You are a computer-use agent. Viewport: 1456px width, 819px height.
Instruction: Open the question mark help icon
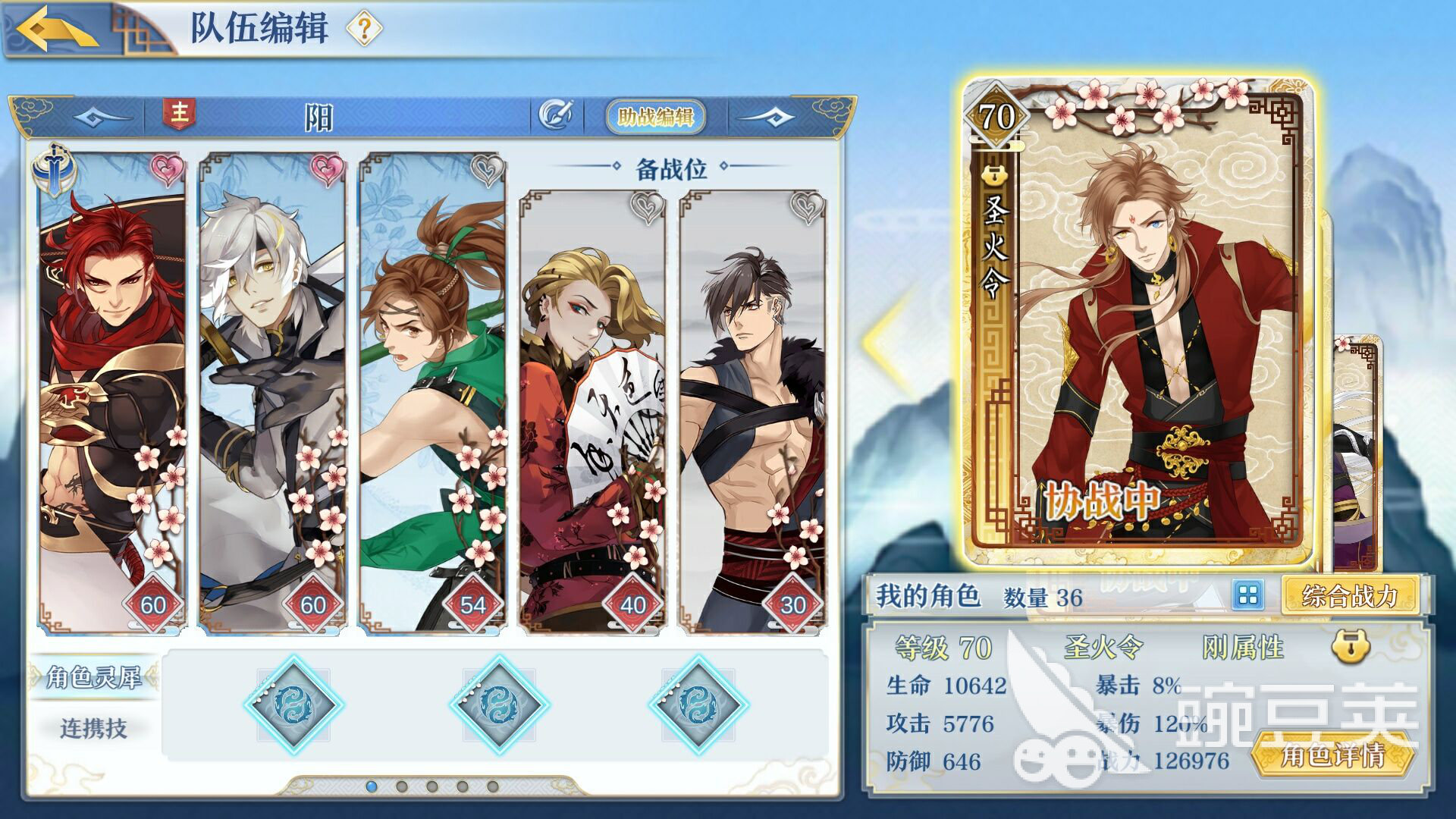pos(364,30)
